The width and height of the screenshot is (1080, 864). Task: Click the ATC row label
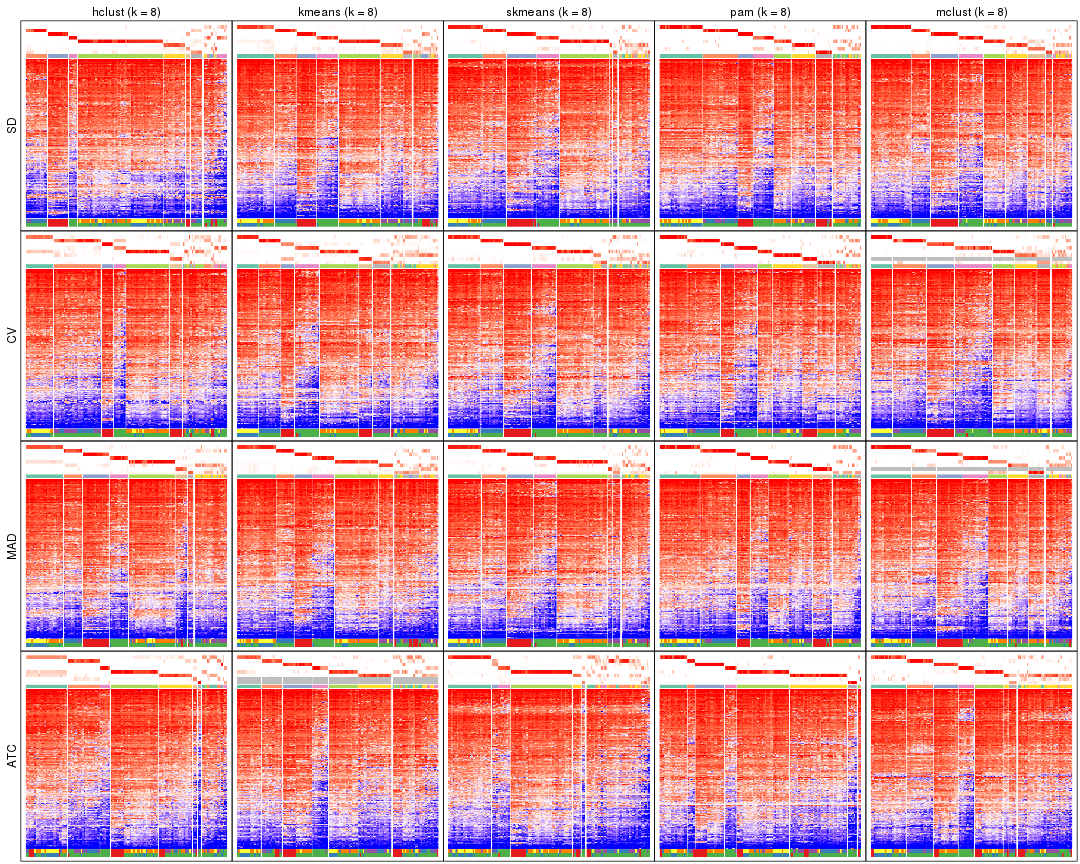coord(11,757)
